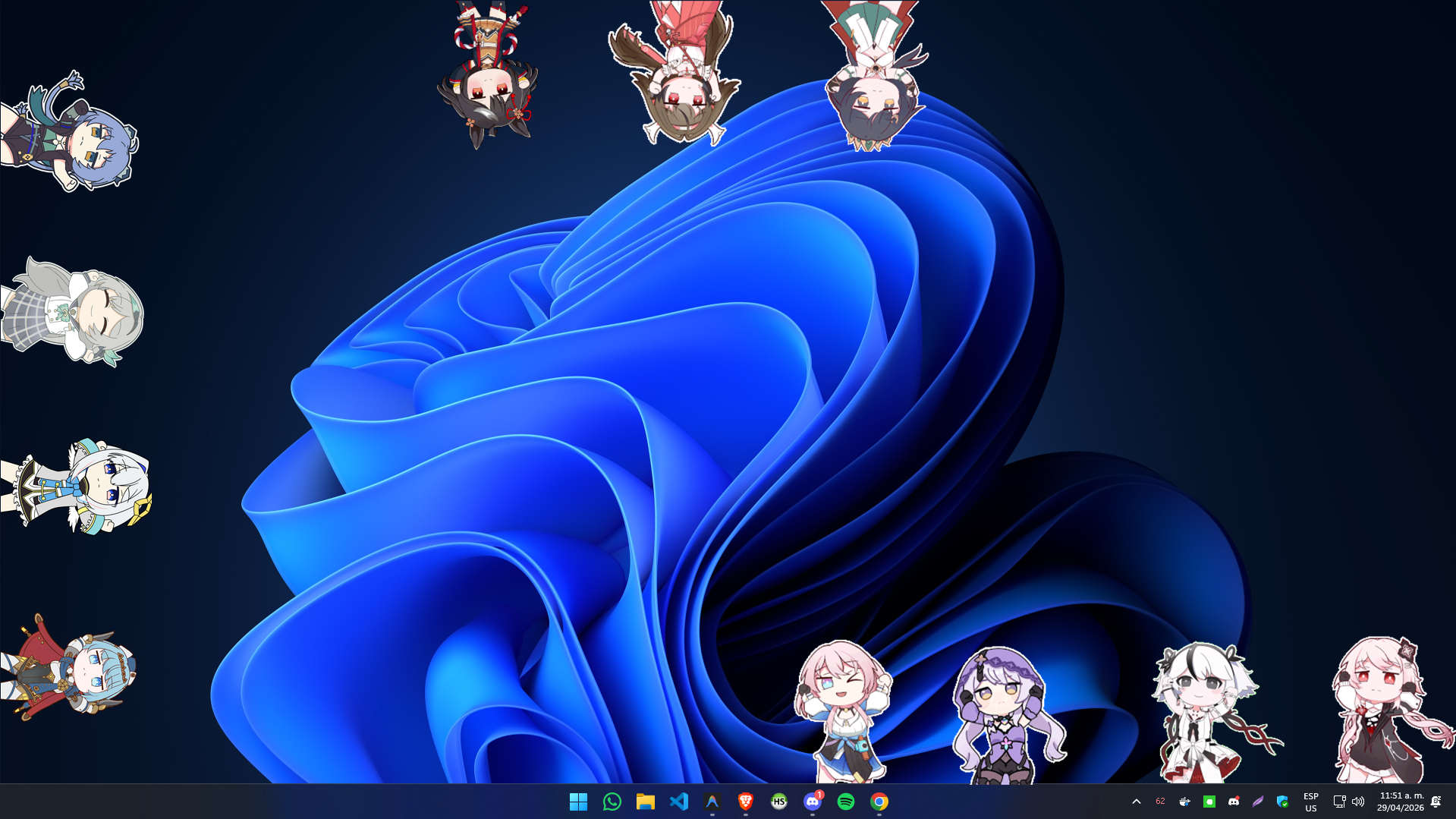
Task: Switch to the rainbow A-logo app
Action: coord(712,802)
